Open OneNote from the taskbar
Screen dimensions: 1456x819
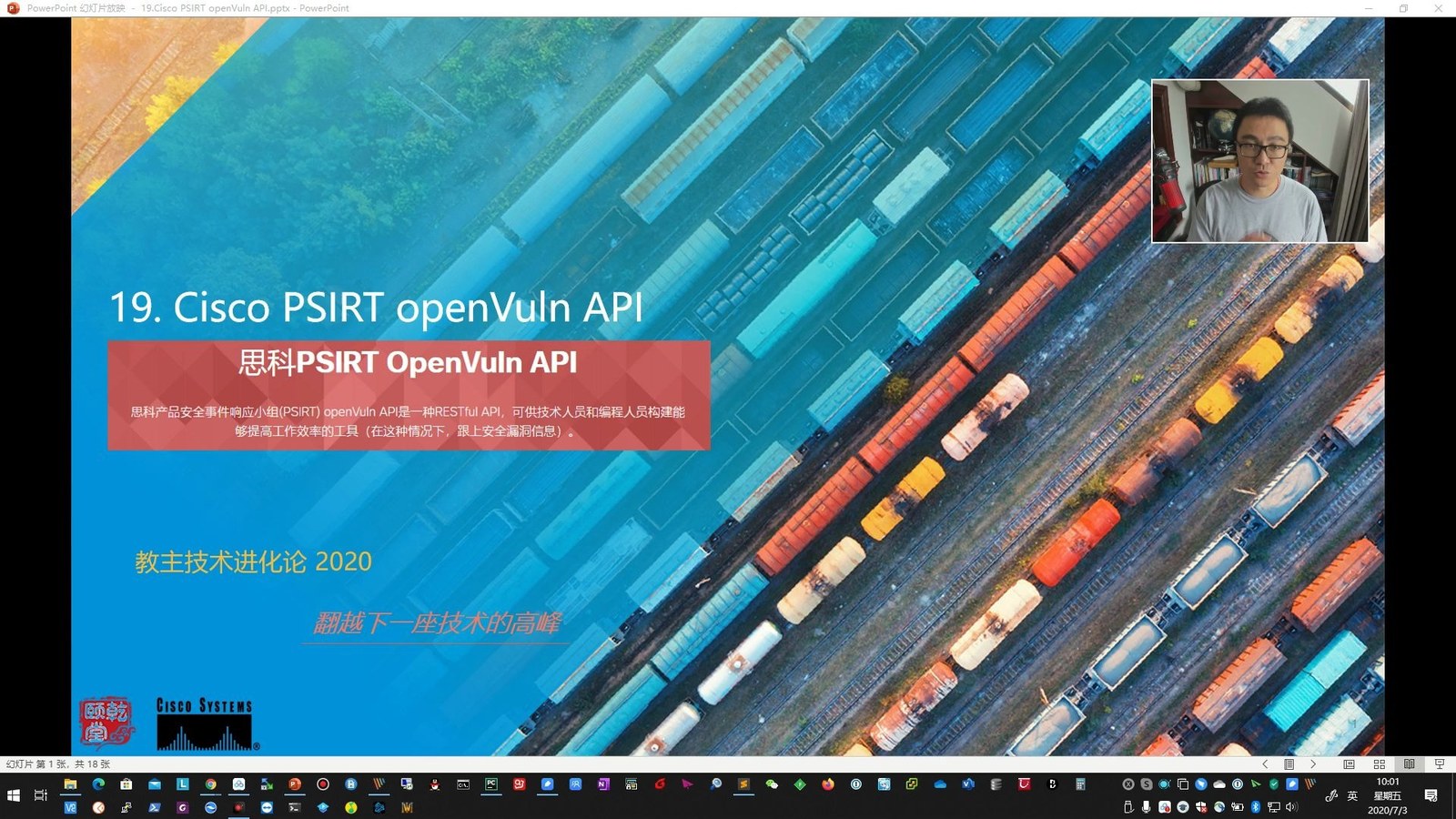tap(603, 784)
